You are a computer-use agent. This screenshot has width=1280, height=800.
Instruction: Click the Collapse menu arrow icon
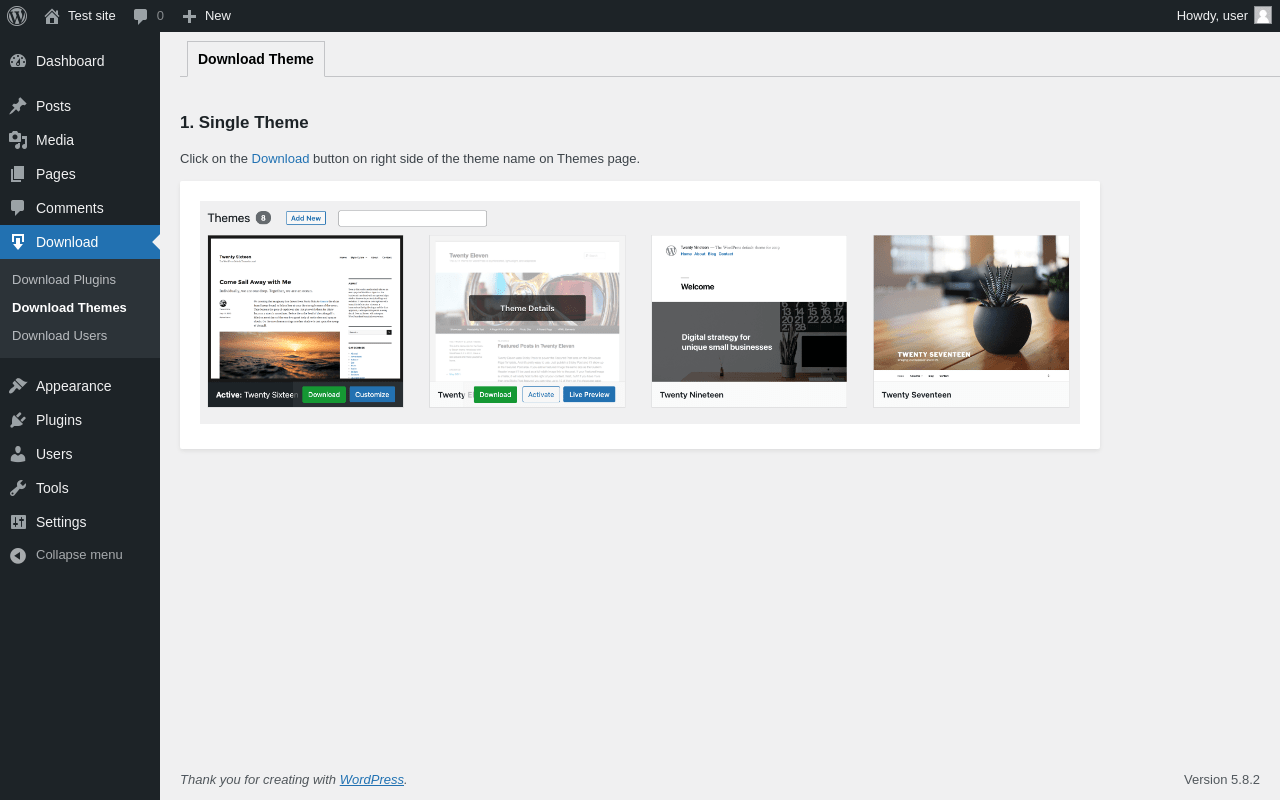18,555
